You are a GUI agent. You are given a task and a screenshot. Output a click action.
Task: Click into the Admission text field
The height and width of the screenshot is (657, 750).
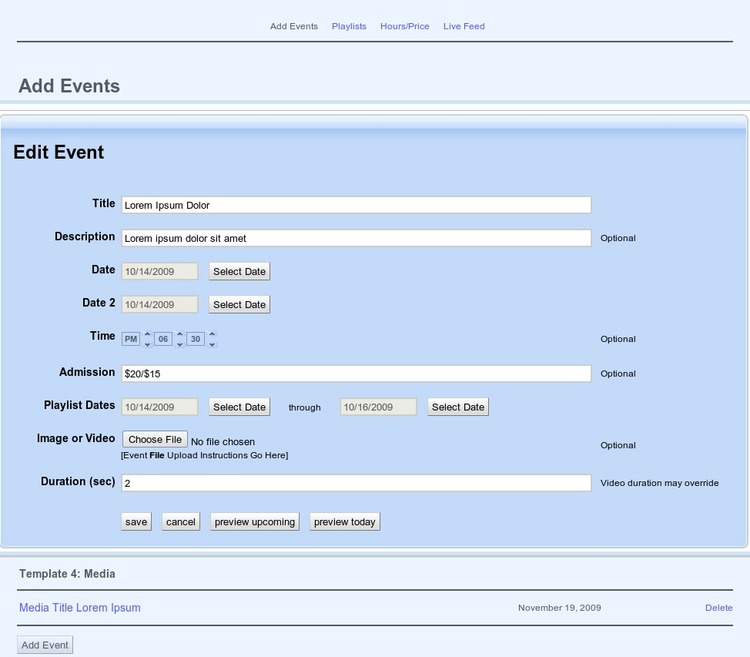pos(355,373)
